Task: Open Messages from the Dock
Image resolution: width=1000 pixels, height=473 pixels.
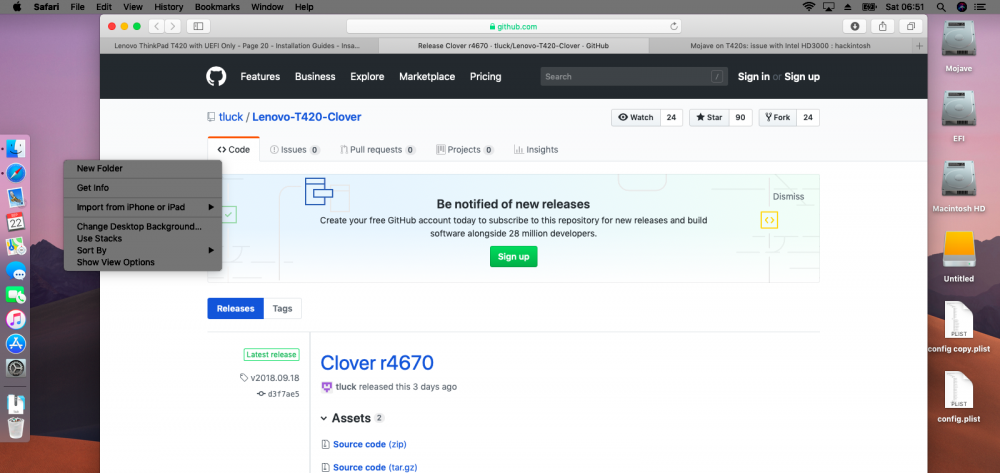Action: pos(16,271)
